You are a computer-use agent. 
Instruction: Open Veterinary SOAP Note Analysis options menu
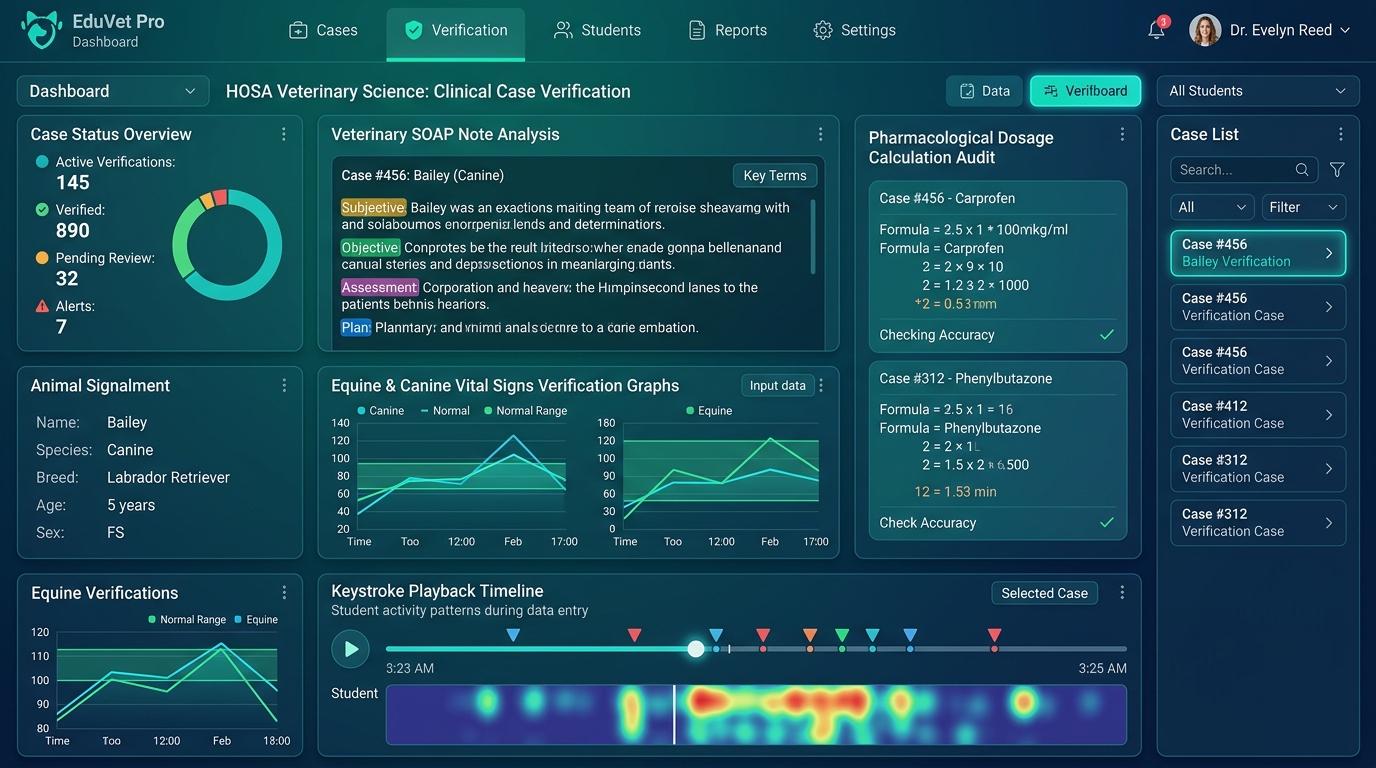click(820, 134)
